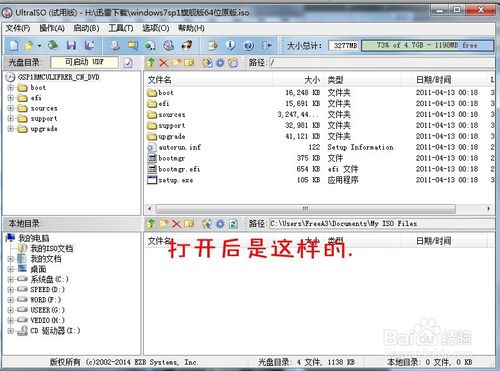Open the 帮助(H) menu

tap(191, 28)
